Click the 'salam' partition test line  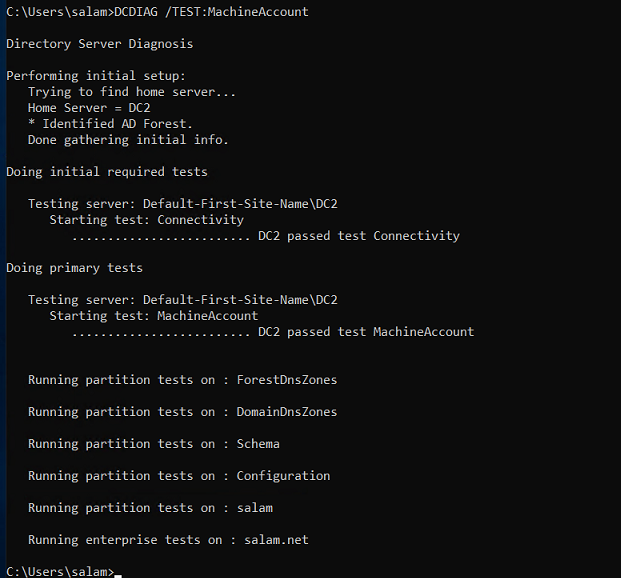(150, 508)
